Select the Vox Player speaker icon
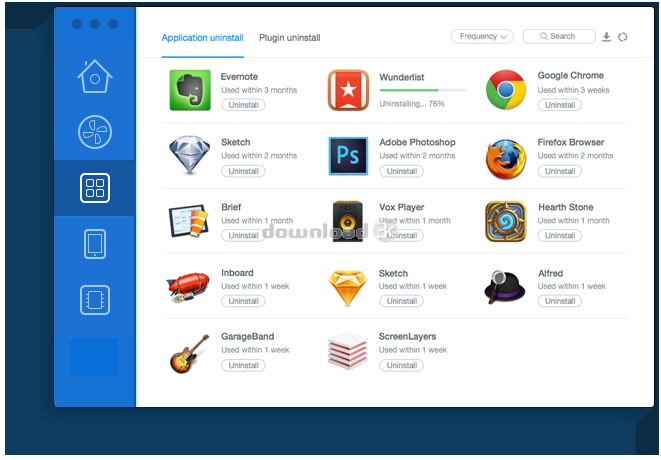Screen dimensions: 661x460 [x=348, y=221]
